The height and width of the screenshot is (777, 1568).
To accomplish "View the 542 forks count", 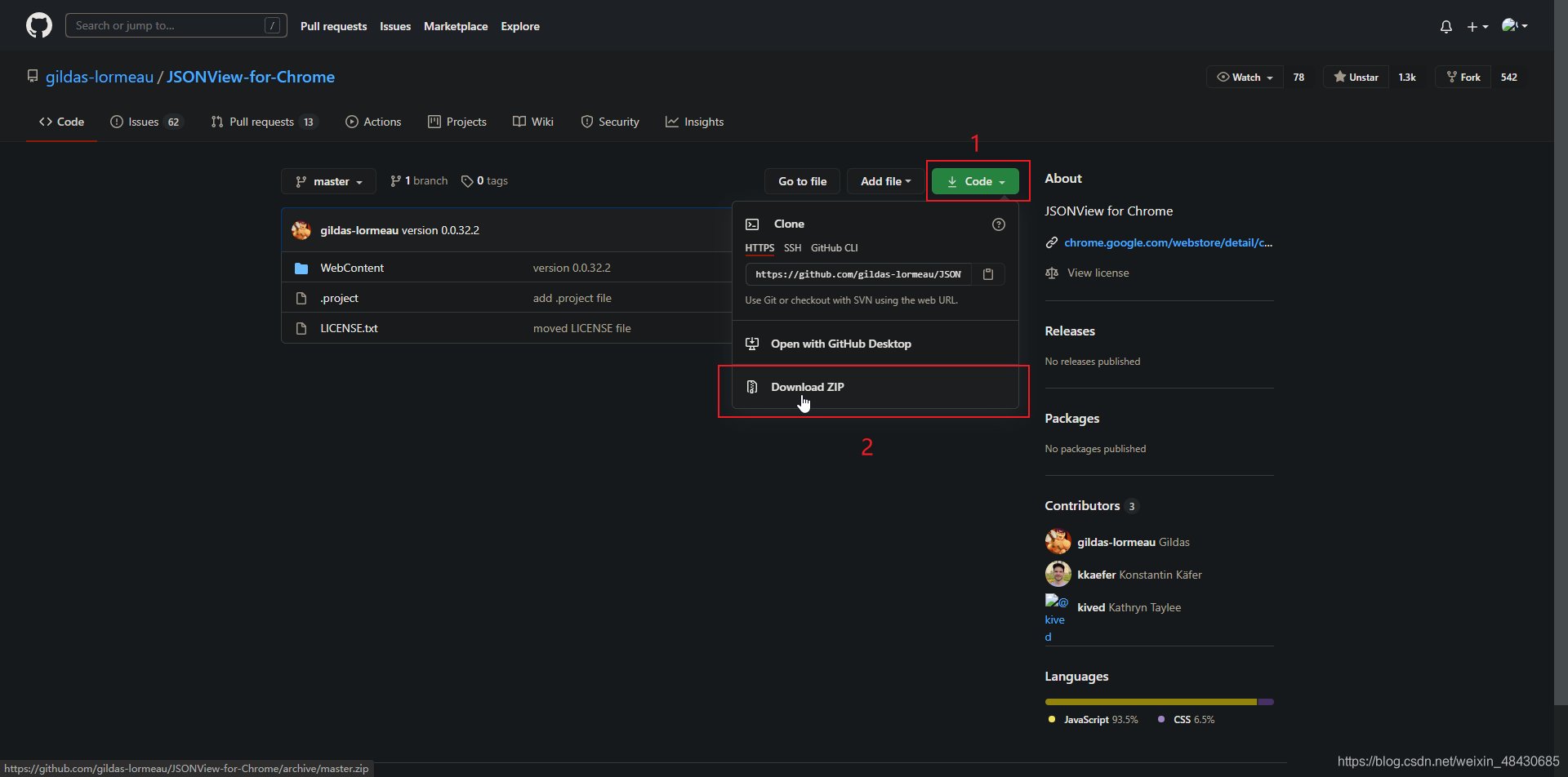I will 1509,77.
